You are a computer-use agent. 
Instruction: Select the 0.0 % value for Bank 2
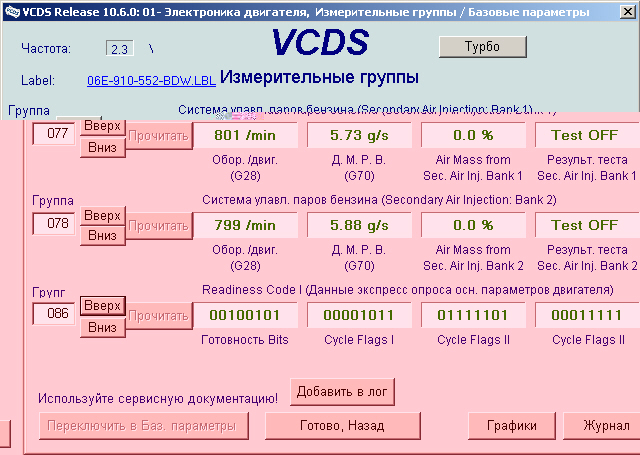coord(473,225)
